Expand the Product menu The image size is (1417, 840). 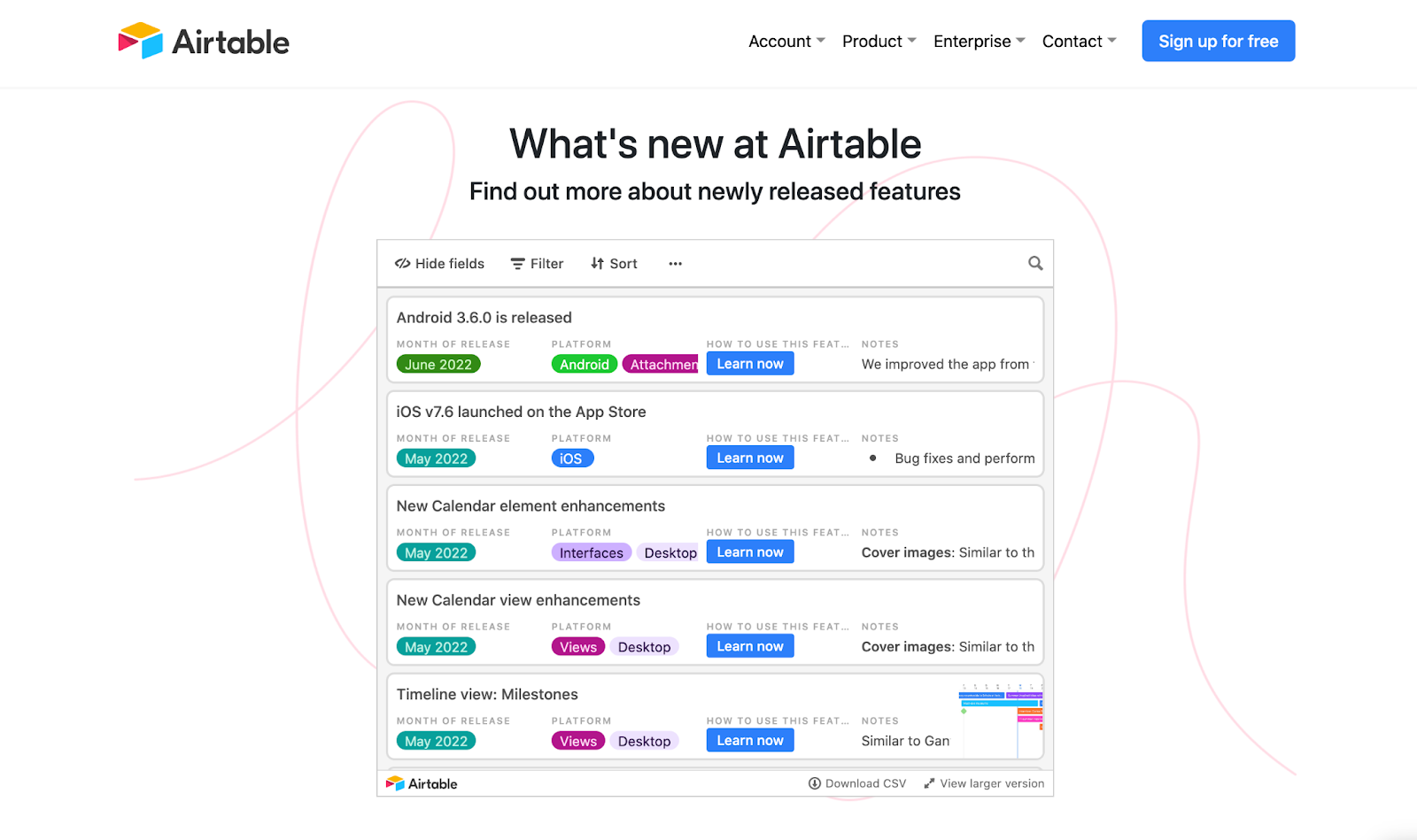[879, 42]
